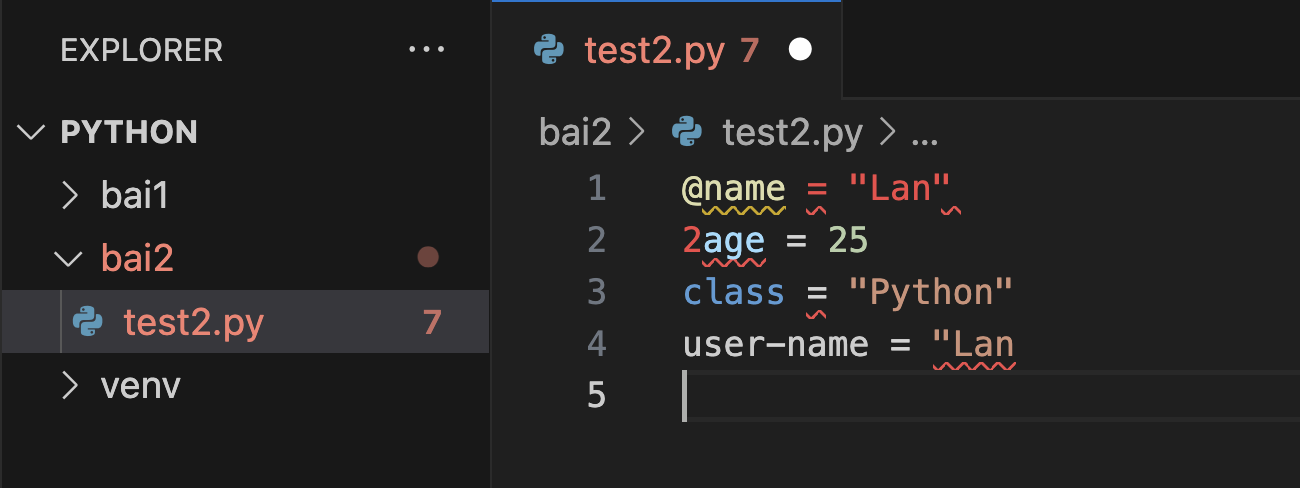The height and width of the screenshot is (488, 1300).
Task: Collapse the bai2 folder chevron
Action: 69,259
